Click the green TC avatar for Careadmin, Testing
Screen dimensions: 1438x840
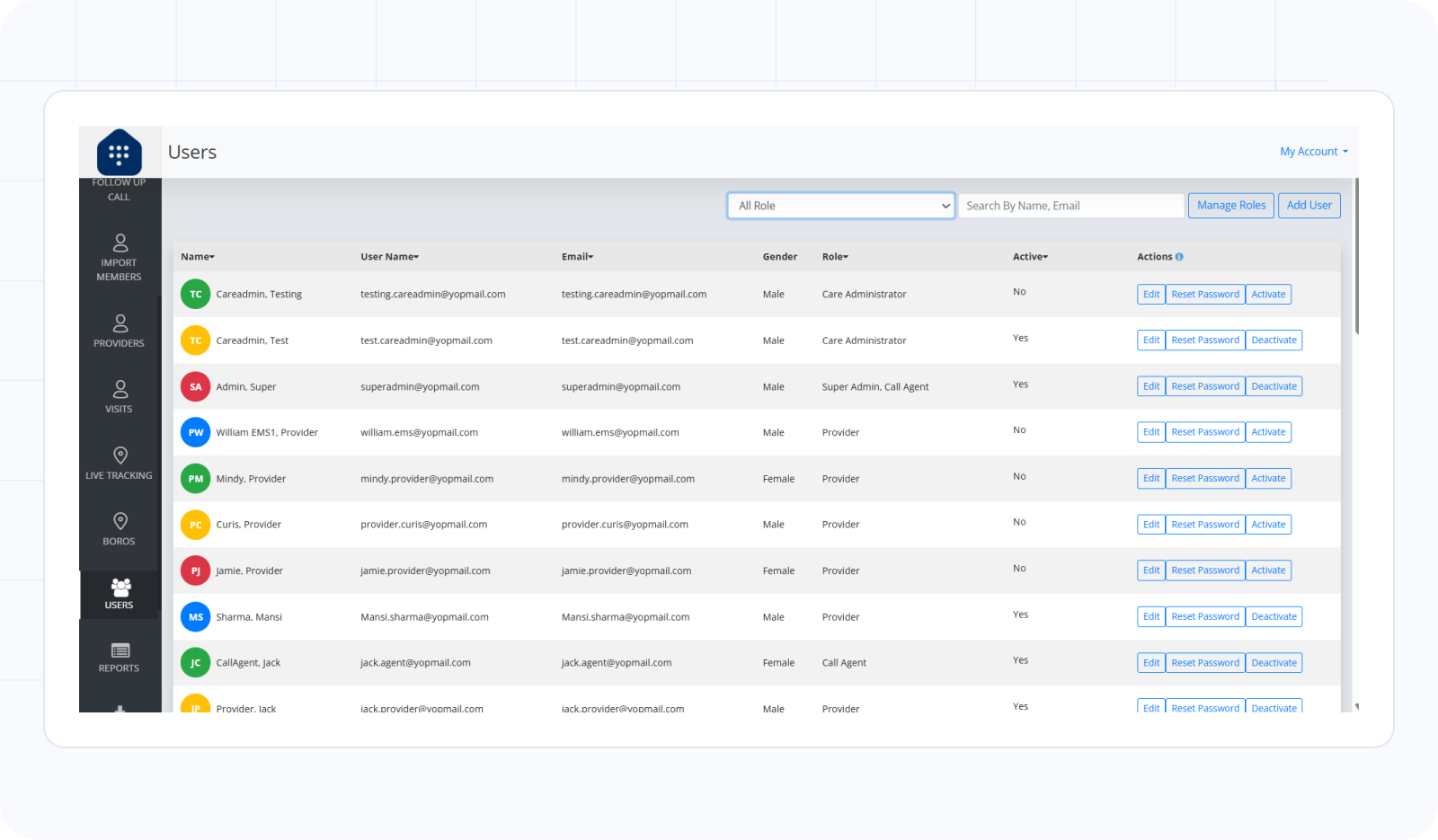195,294
